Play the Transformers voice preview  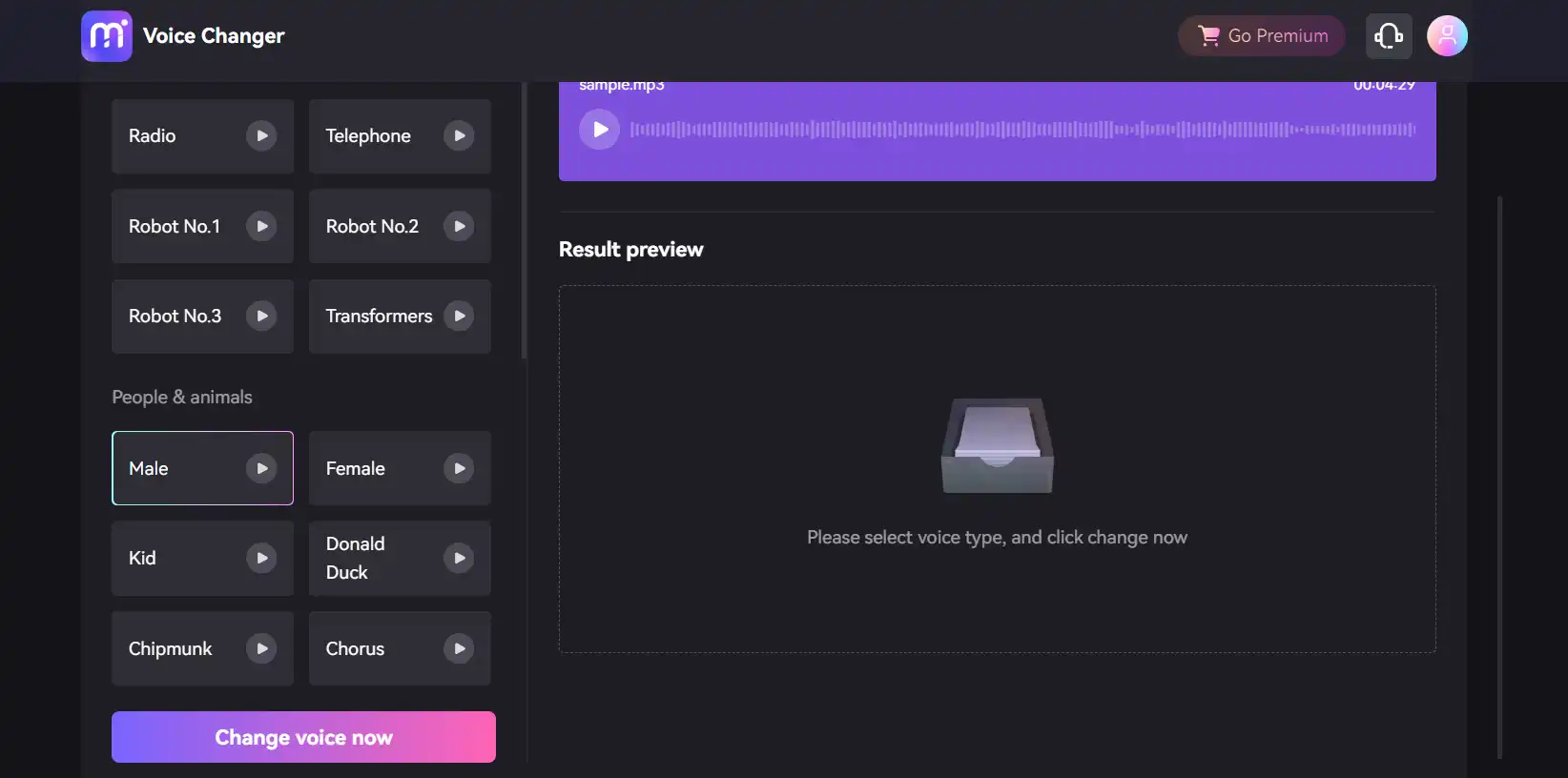pos(459,316)
